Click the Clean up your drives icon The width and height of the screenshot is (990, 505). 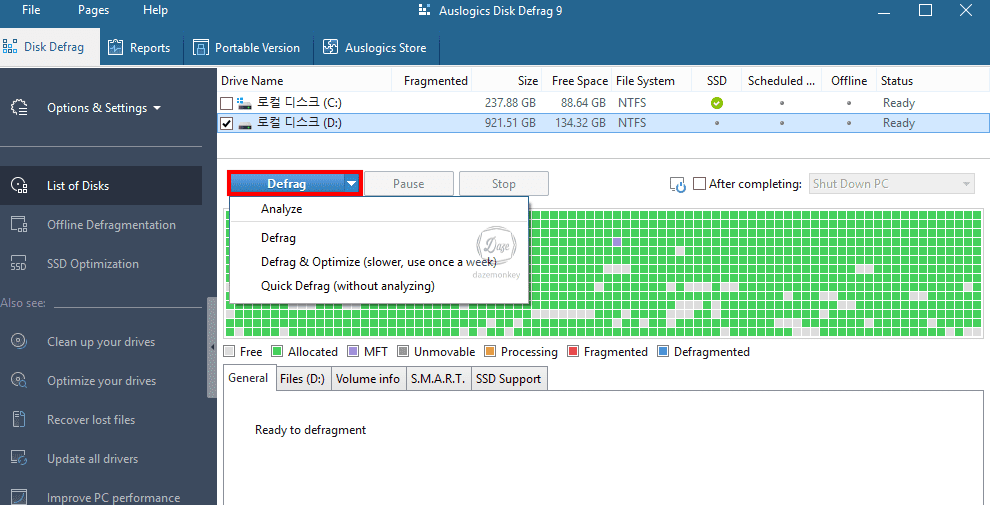point(19,342)
